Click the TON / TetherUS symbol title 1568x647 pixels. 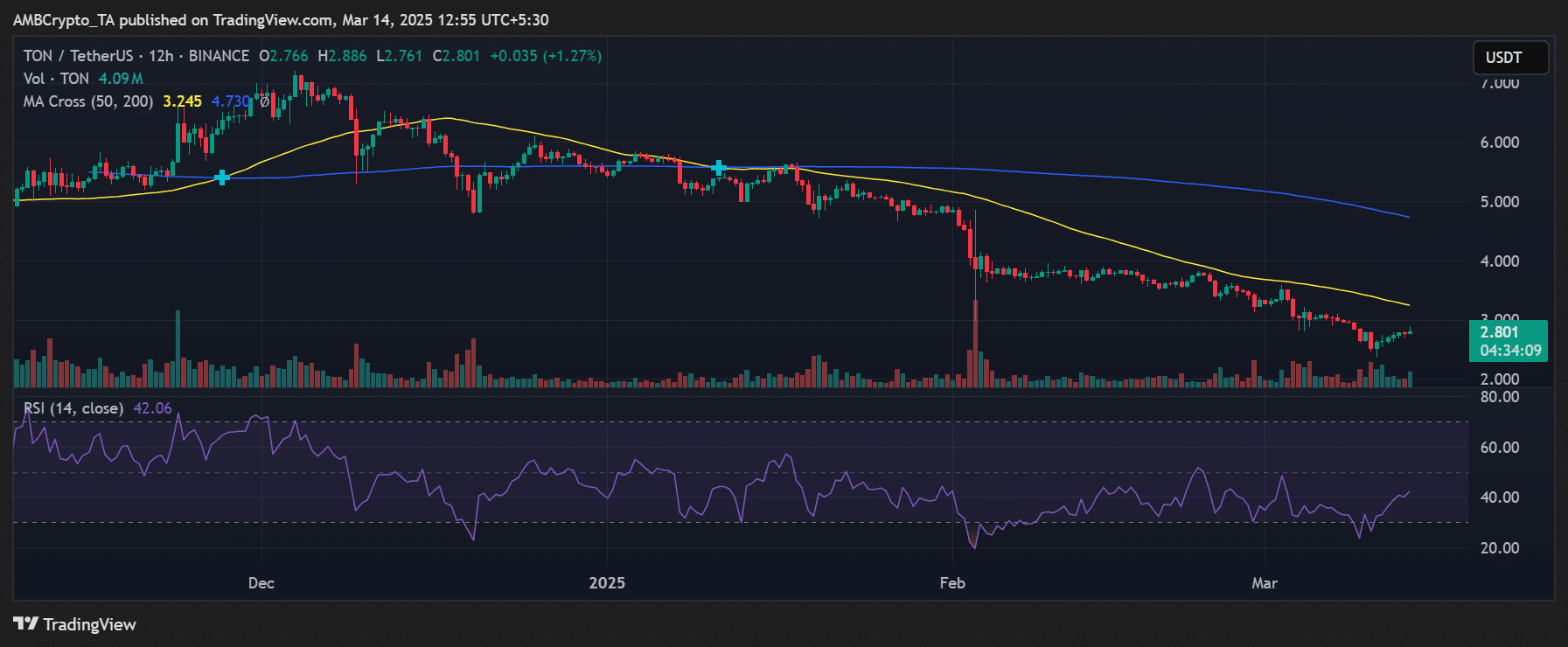click(x=78, y=56)
